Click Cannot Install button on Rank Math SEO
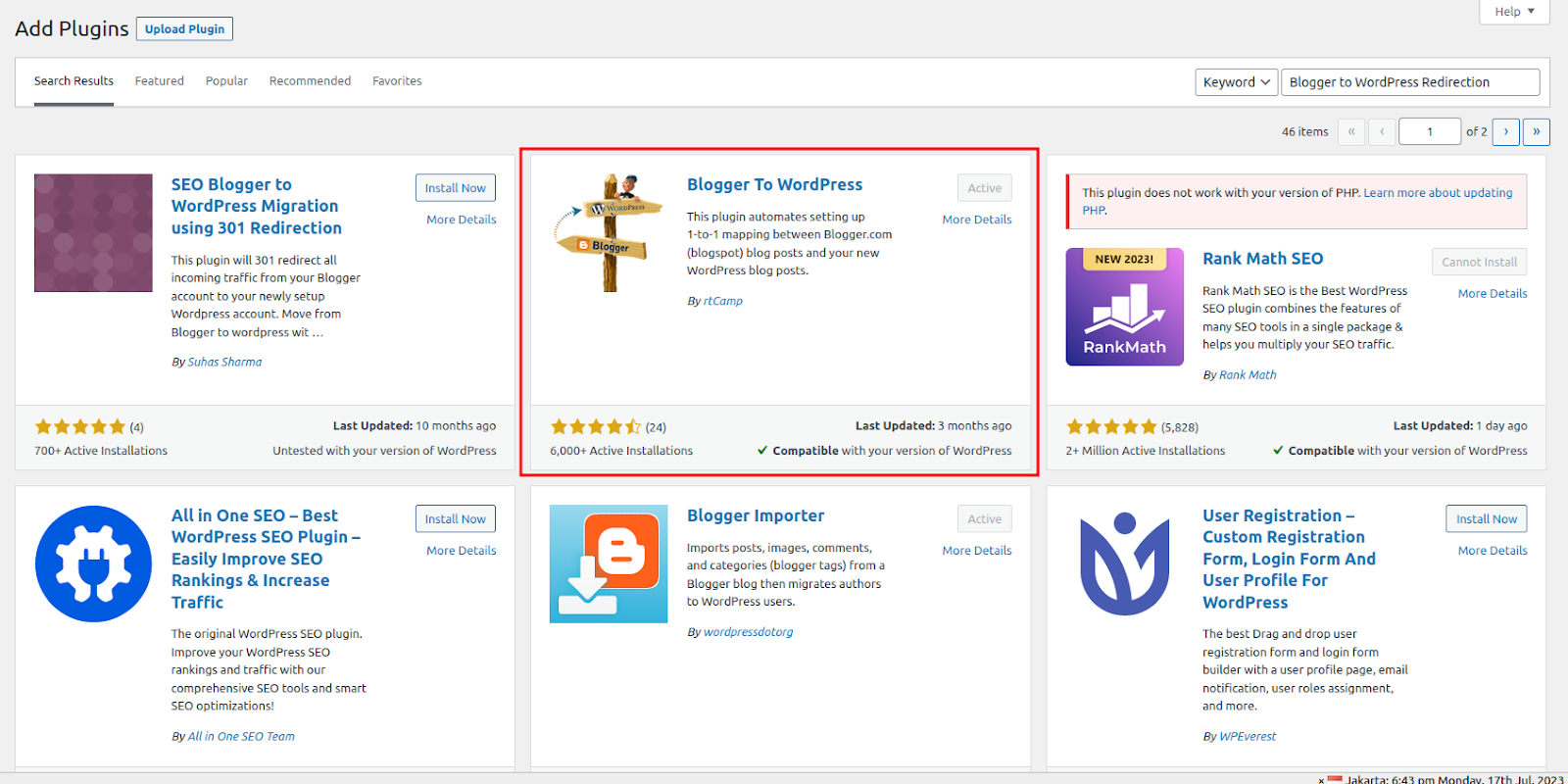Viewport: 1568px width, 784px height. click(x=1479, y=262)
